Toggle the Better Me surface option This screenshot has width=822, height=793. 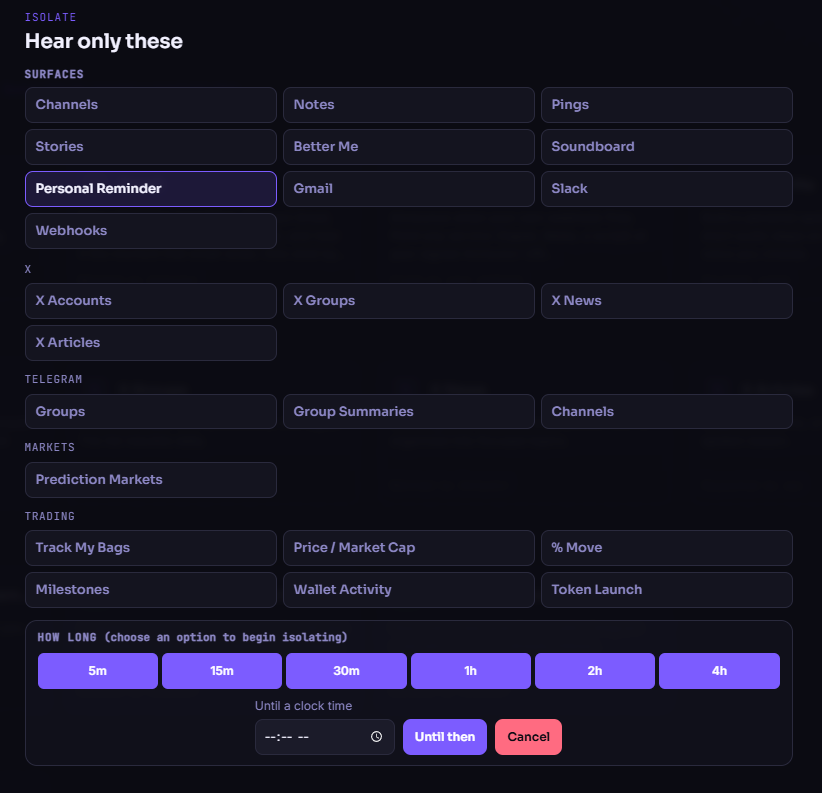[x=408, y=147]
